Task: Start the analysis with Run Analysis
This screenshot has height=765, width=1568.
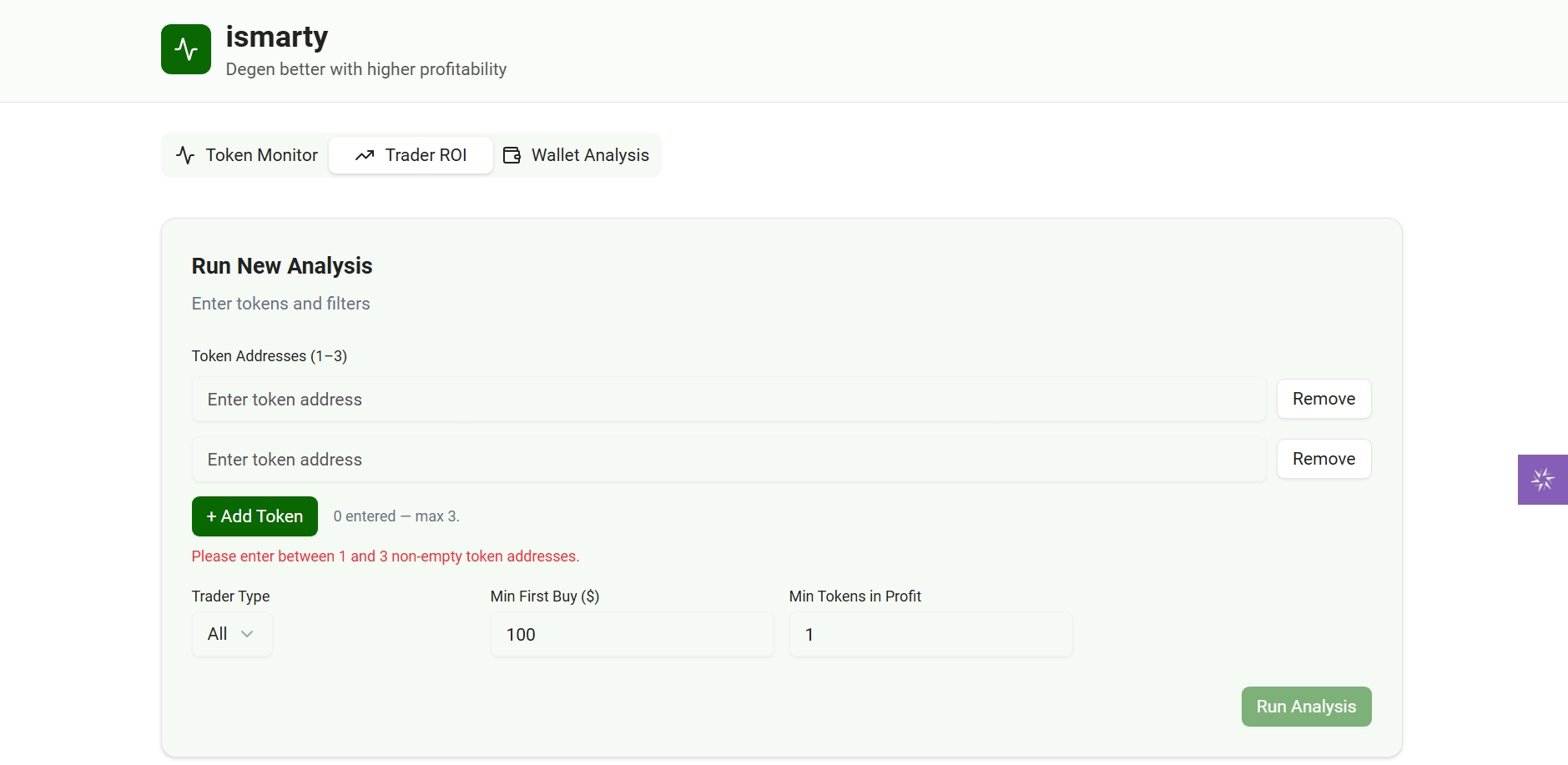Action: coord(1306,707)
